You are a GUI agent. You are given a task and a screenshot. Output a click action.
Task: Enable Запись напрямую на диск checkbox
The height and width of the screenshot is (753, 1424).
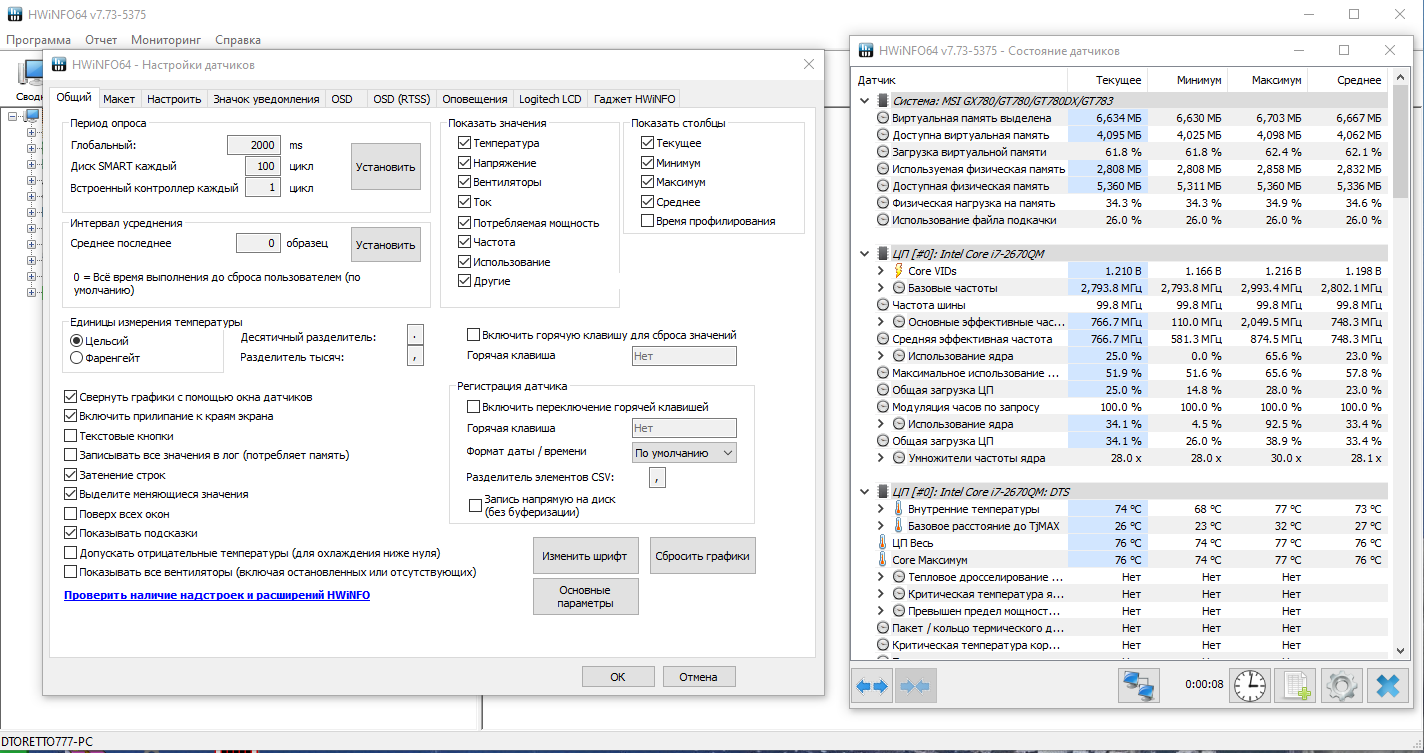pyautogui.click(x=476, y=505)
